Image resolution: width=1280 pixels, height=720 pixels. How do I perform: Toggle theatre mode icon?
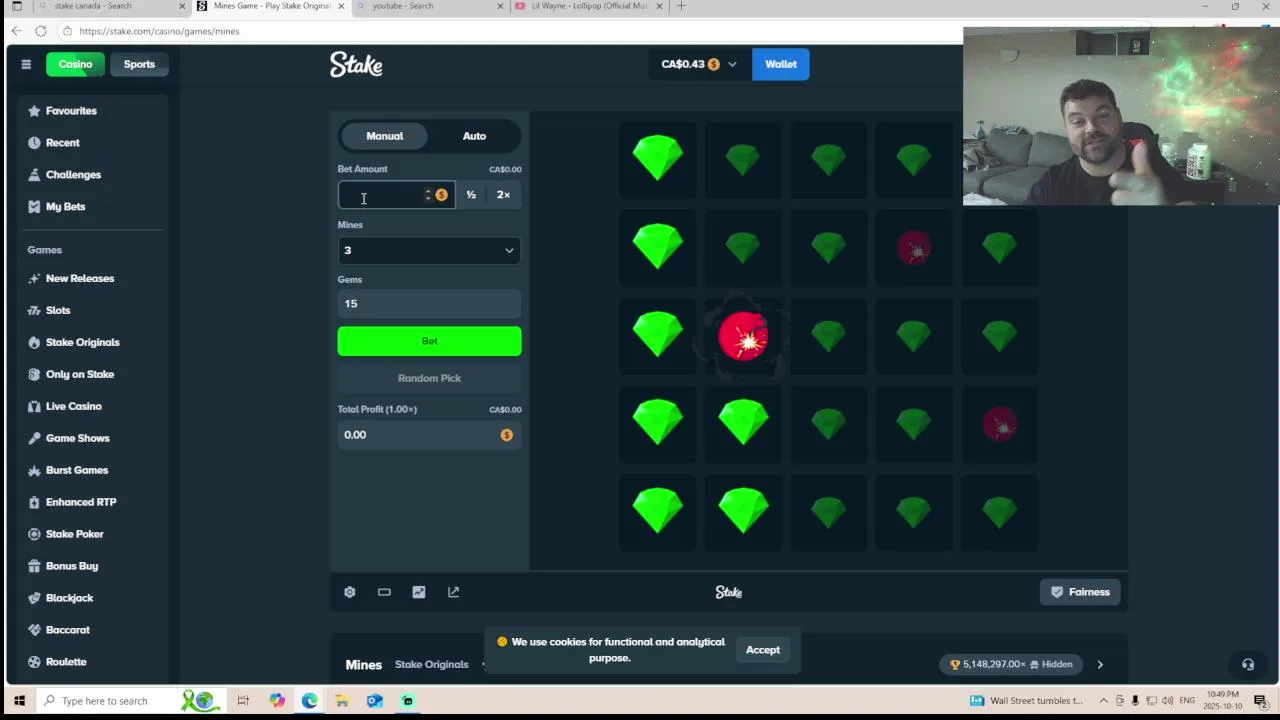(384, 593)
